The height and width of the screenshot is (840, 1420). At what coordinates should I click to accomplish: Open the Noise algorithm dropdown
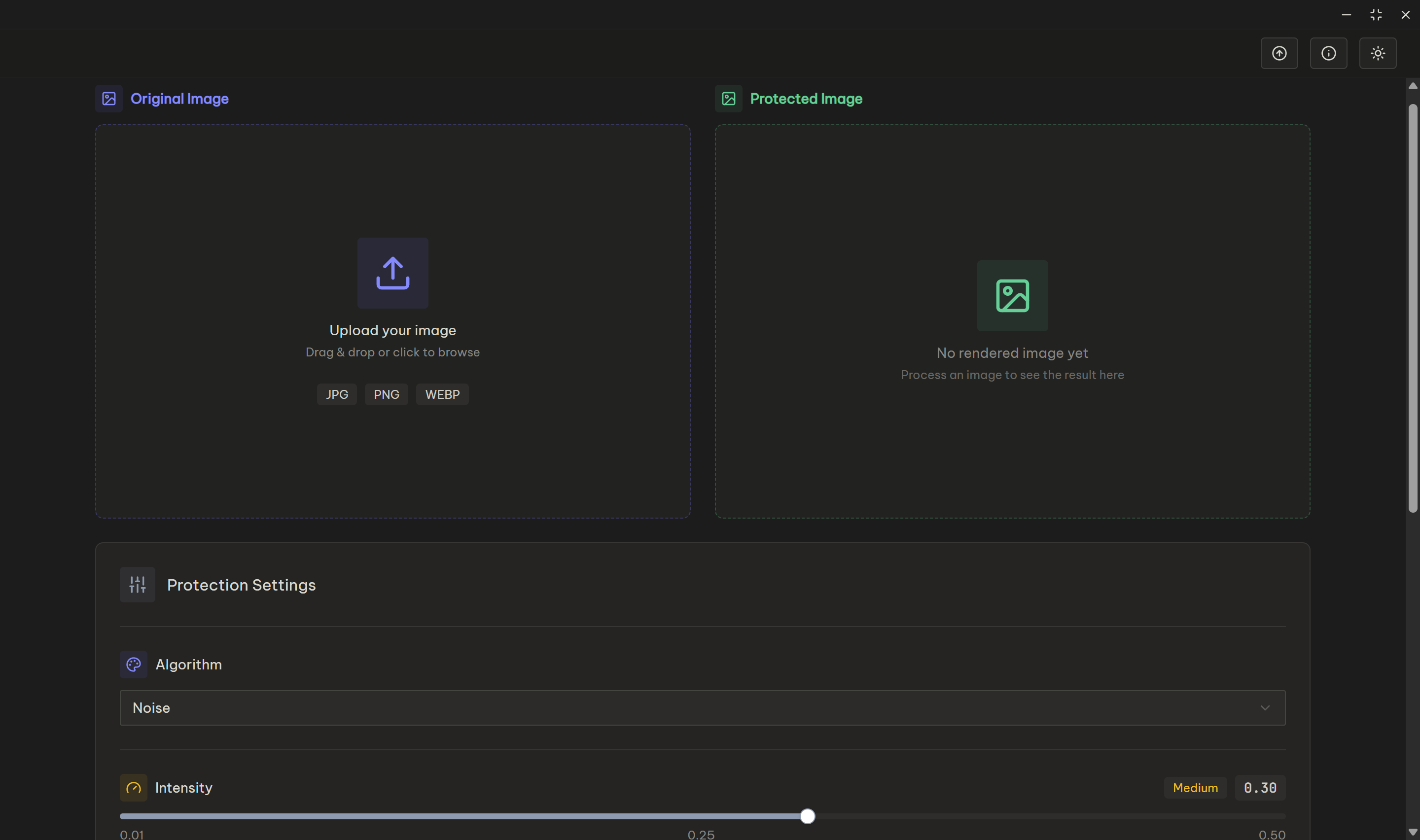702,707
